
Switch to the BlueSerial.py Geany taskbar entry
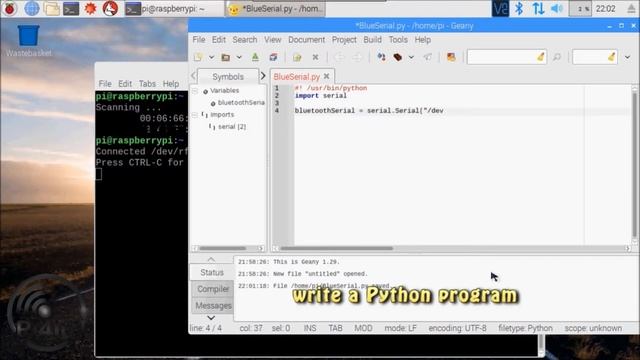(275, 9)
